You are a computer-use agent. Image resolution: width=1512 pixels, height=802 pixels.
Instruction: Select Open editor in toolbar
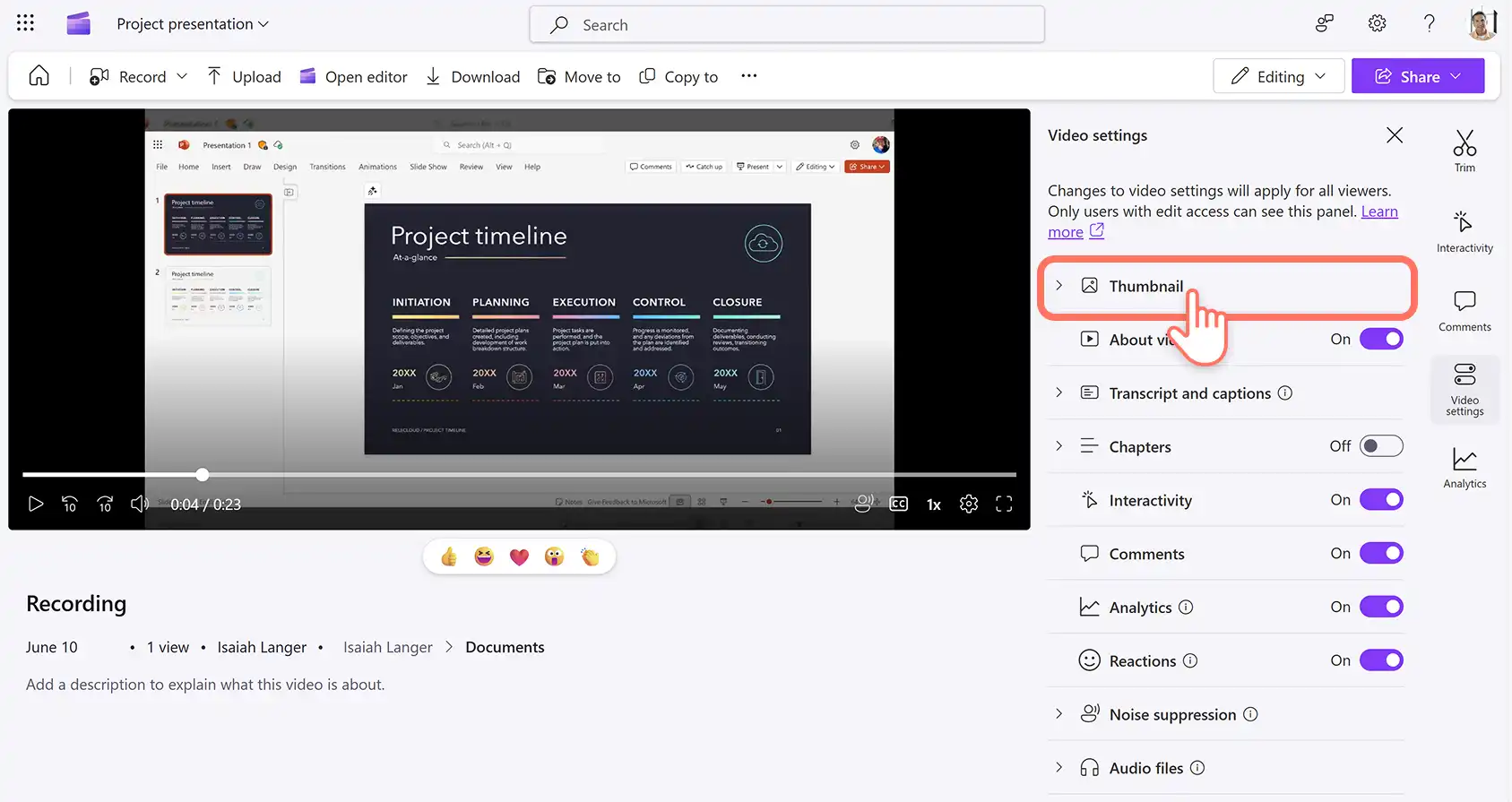pos(353,77)
